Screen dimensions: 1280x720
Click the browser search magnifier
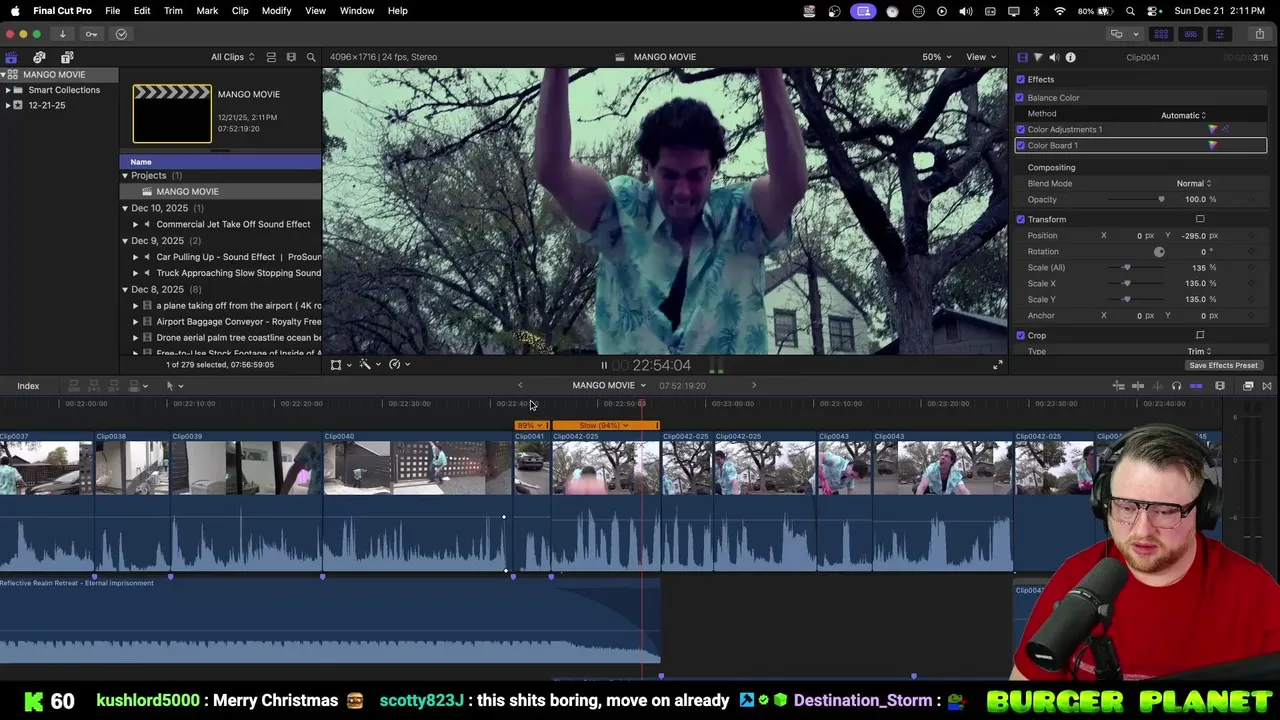[x=311, y=57]
